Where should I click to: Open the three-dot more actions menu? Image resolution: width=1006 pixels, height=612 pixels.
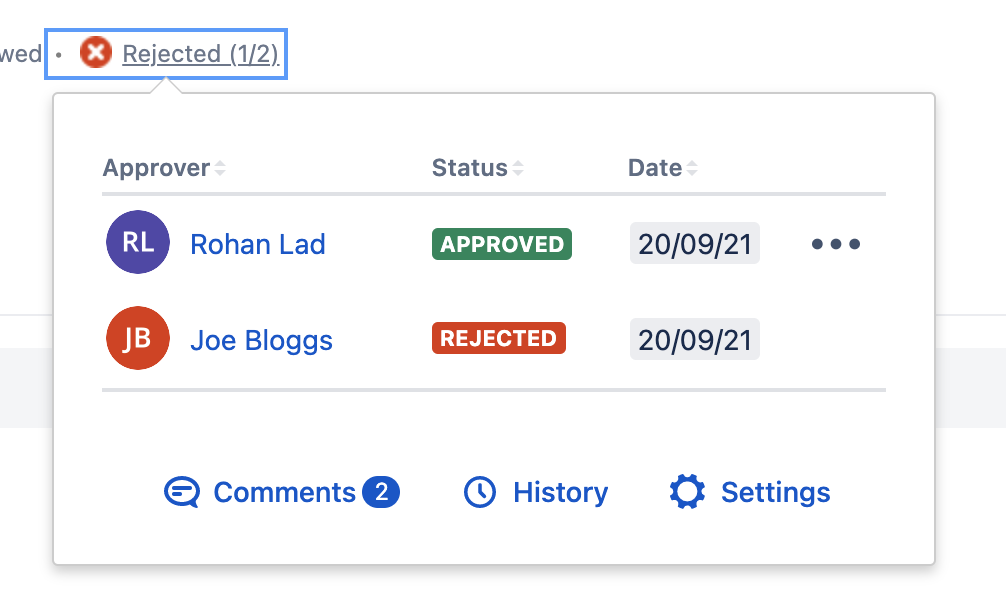click(836, 245)
